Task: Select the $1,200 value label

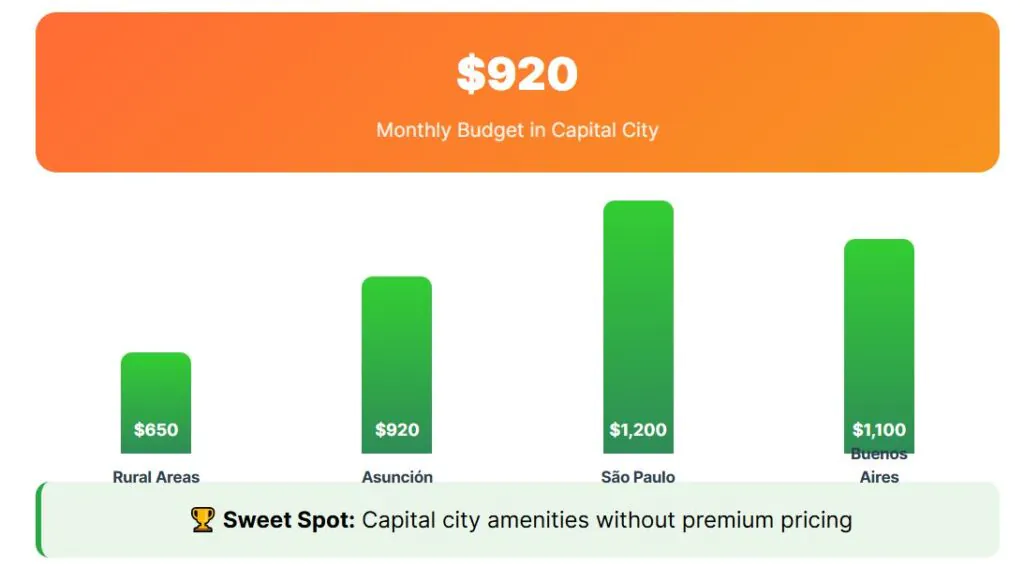Action: click(638, 430)
